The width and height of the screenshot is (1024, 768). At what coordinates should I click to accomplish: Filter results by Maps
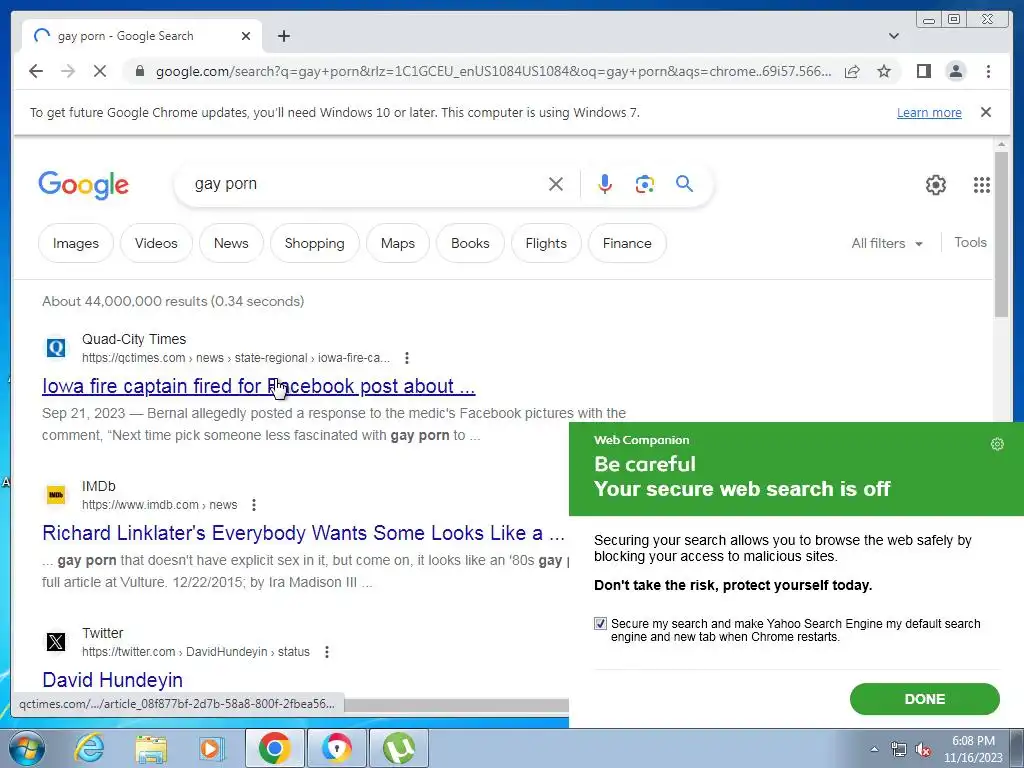(398, 244)
